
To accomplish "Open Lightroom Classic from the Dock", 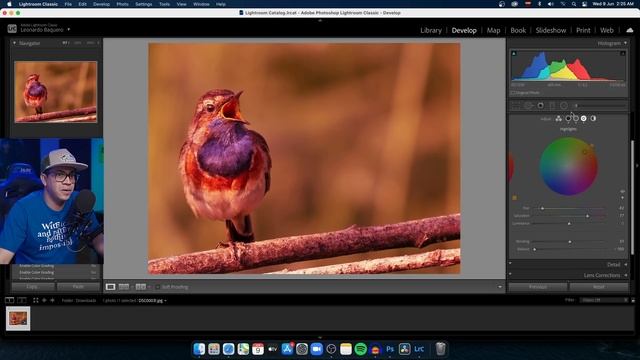I will click(419, 349).
